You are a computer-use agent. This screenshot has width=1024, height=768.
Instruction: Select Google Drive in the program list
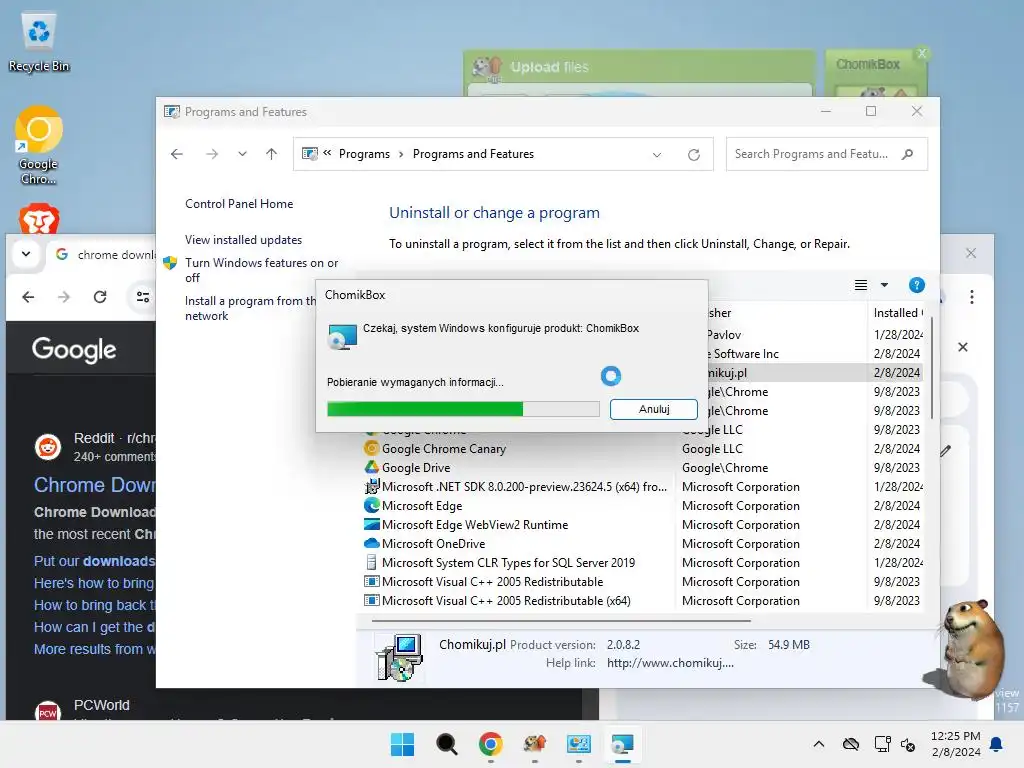[x=415, y=468]
